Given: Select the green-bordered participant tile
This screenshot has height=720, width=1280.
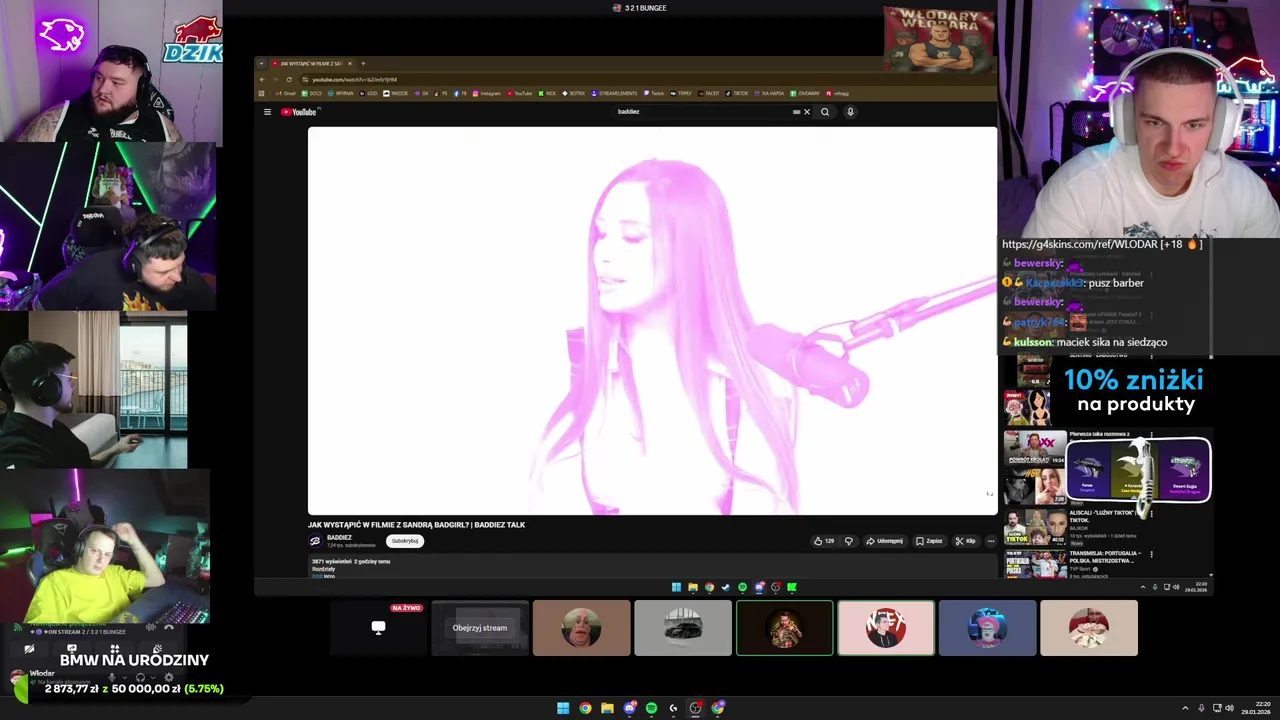Looking at the screenshot, I should (x=784, y=628).
